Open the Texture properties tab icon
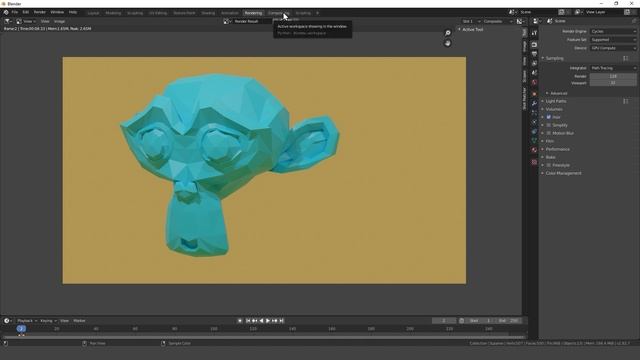 point(534,162)
